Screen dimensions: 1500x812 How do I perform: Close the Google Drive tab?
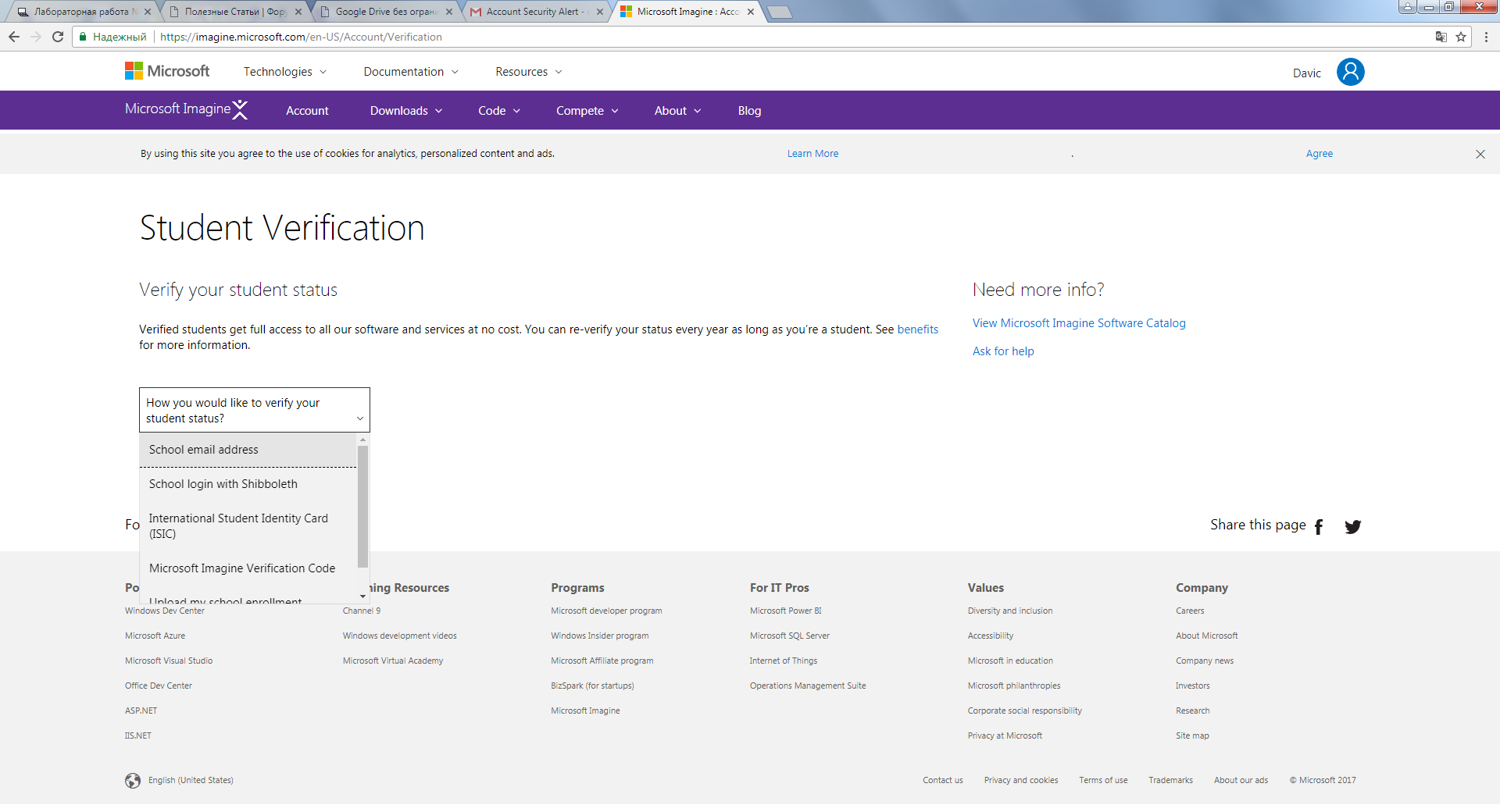coord(449,12)
